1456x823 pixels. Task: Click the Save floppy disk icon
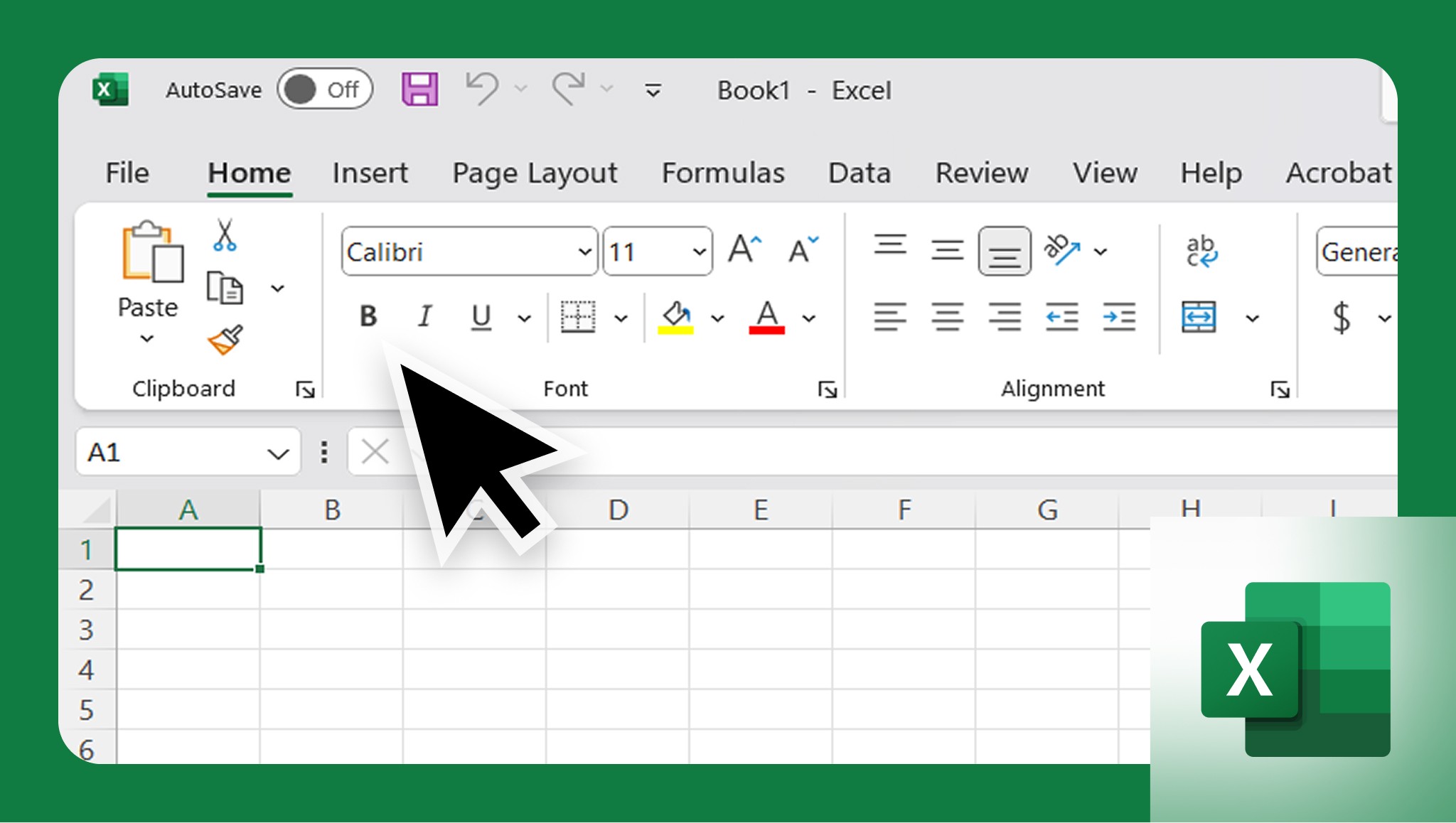click(x=419, y=90)
